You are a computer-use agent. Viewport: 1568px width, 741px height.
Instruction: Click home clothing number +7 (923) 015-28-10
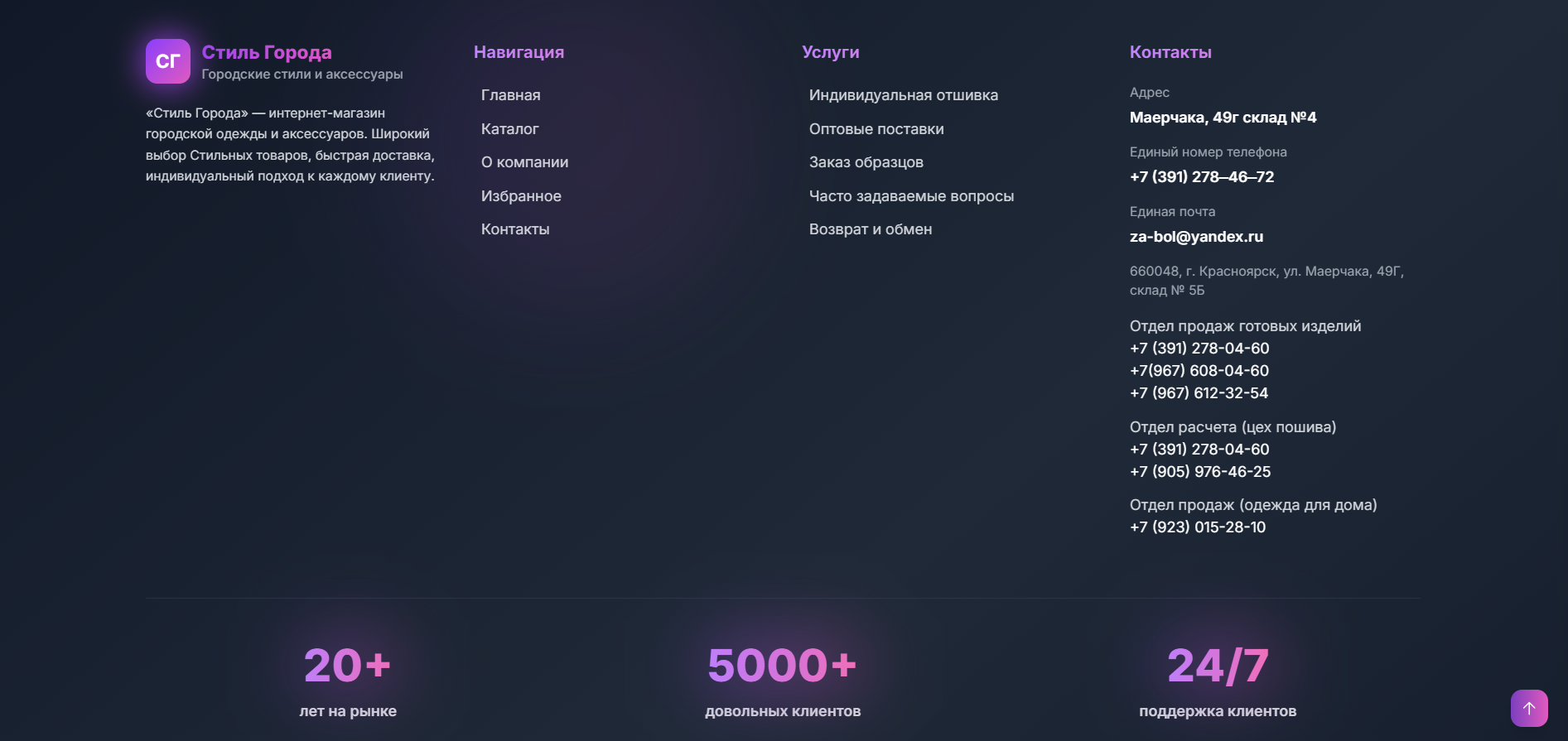pyautogui.click(x=1197, y=527)
